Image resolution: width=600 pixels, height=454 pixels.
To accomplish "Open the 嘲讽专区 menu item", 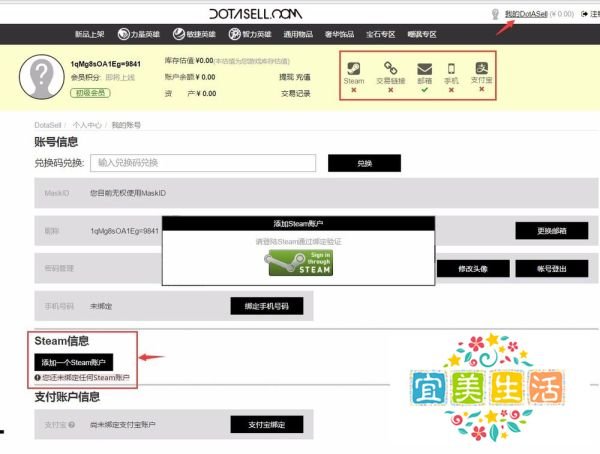I will coord(422,34).
